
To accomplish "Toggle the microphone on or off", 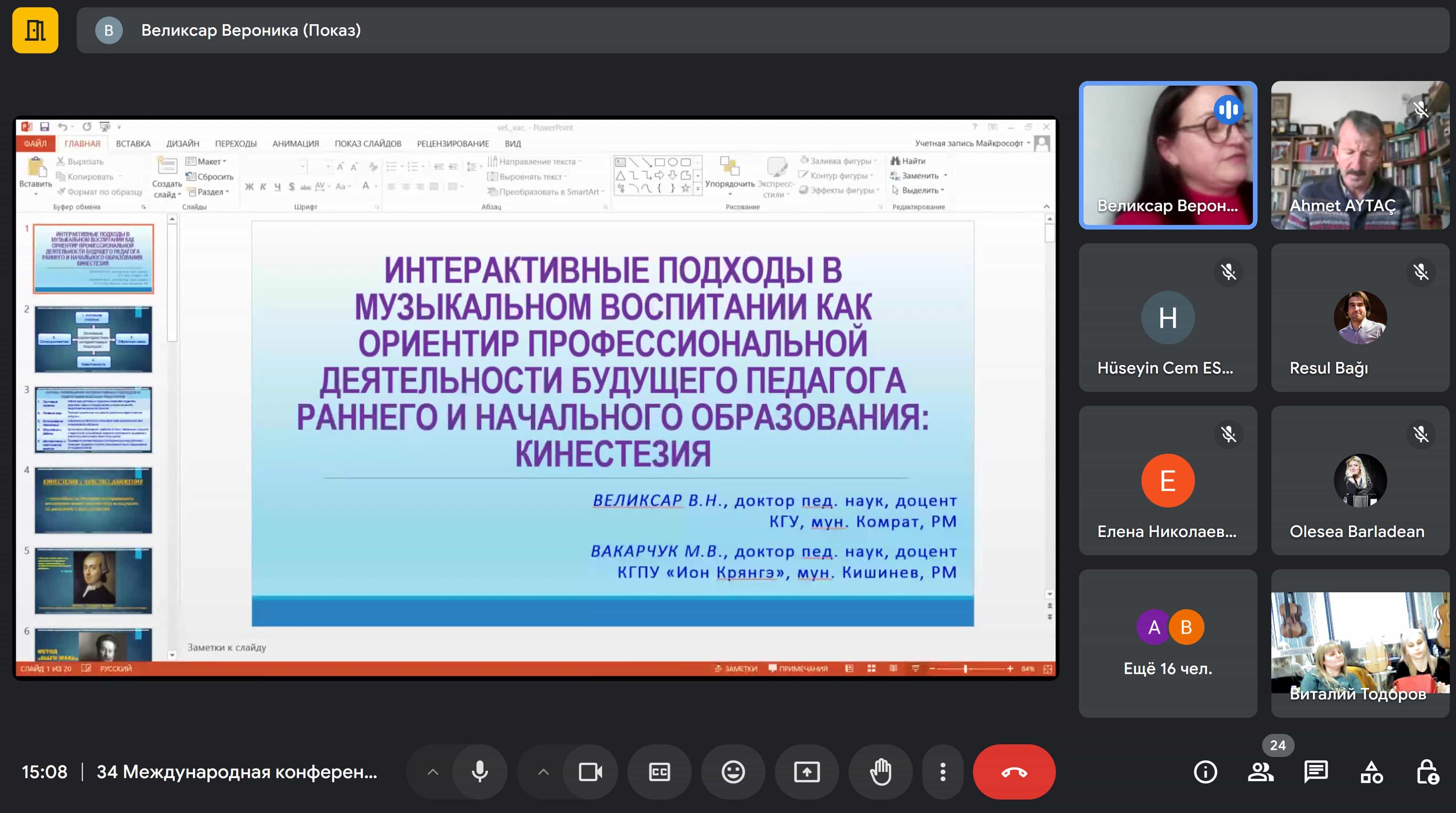I will (x=479, y=772).
